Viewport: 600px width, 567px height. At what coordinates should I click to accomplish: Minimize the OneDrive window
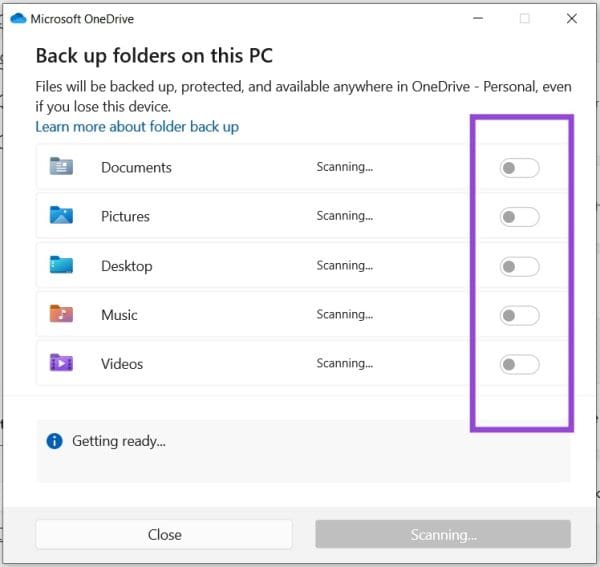pyautogui.click(x=478, y=18)
